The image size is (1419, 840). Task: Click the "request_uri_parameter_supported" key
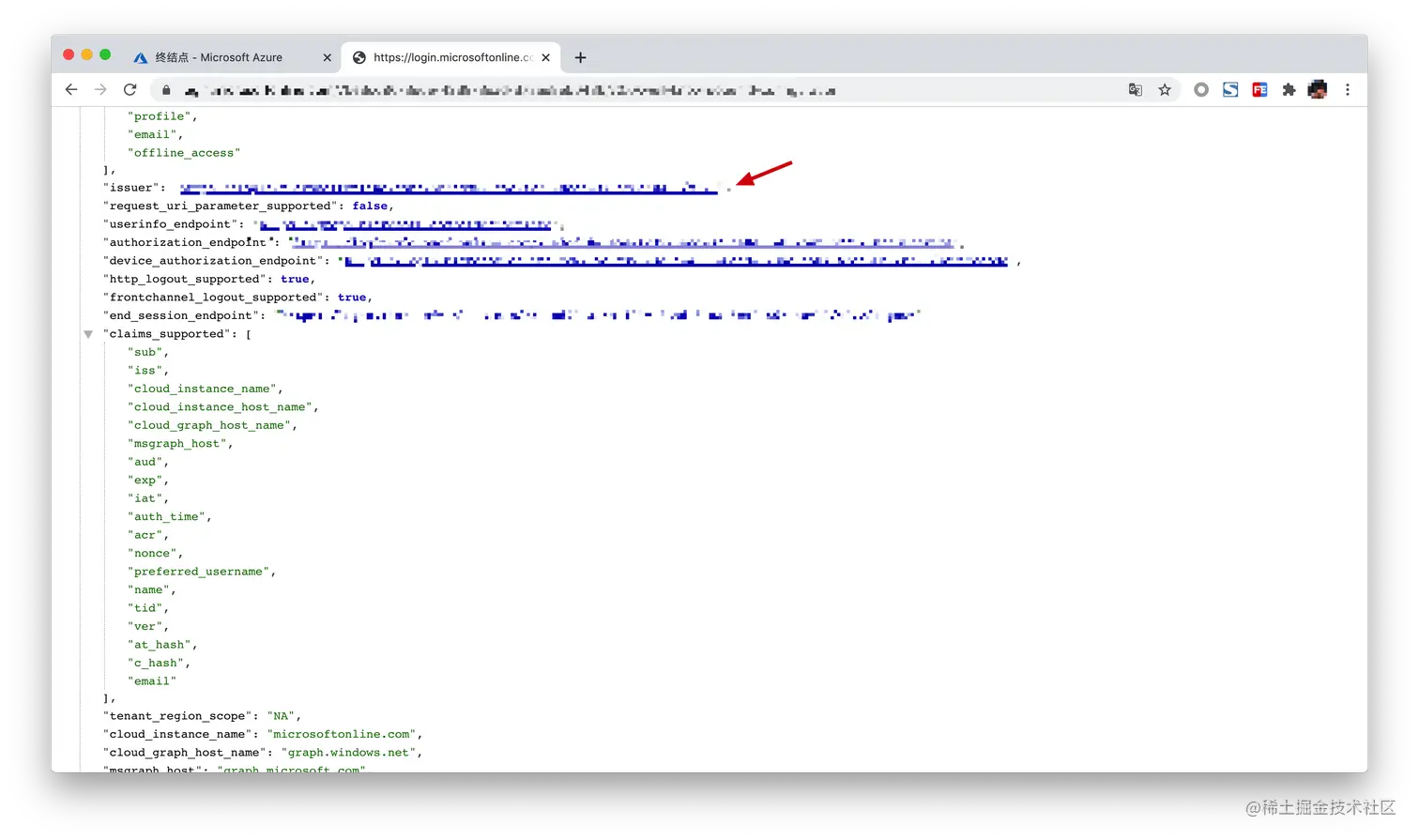click(221, 206)
